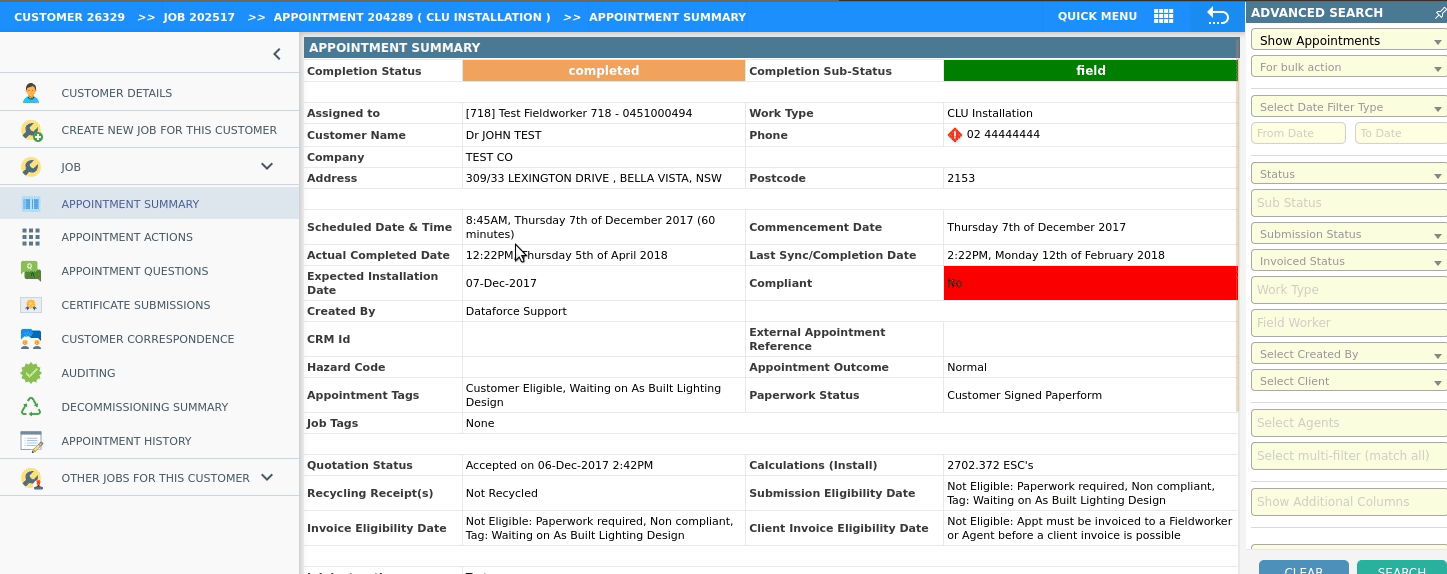Click the Auditing green checkmark icon
The height and width of the screenshot is (574, 1447).
tap(31, 373)
